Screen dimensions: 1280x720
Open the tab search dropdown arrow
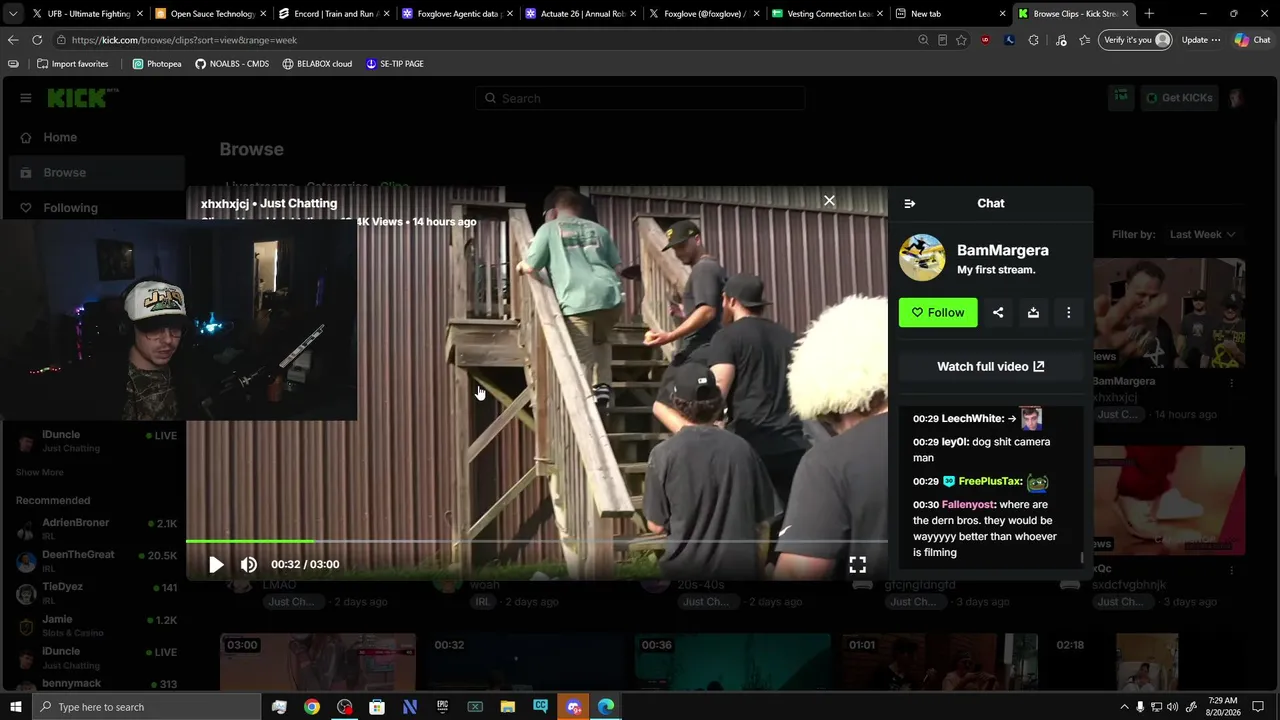point(12,14)
